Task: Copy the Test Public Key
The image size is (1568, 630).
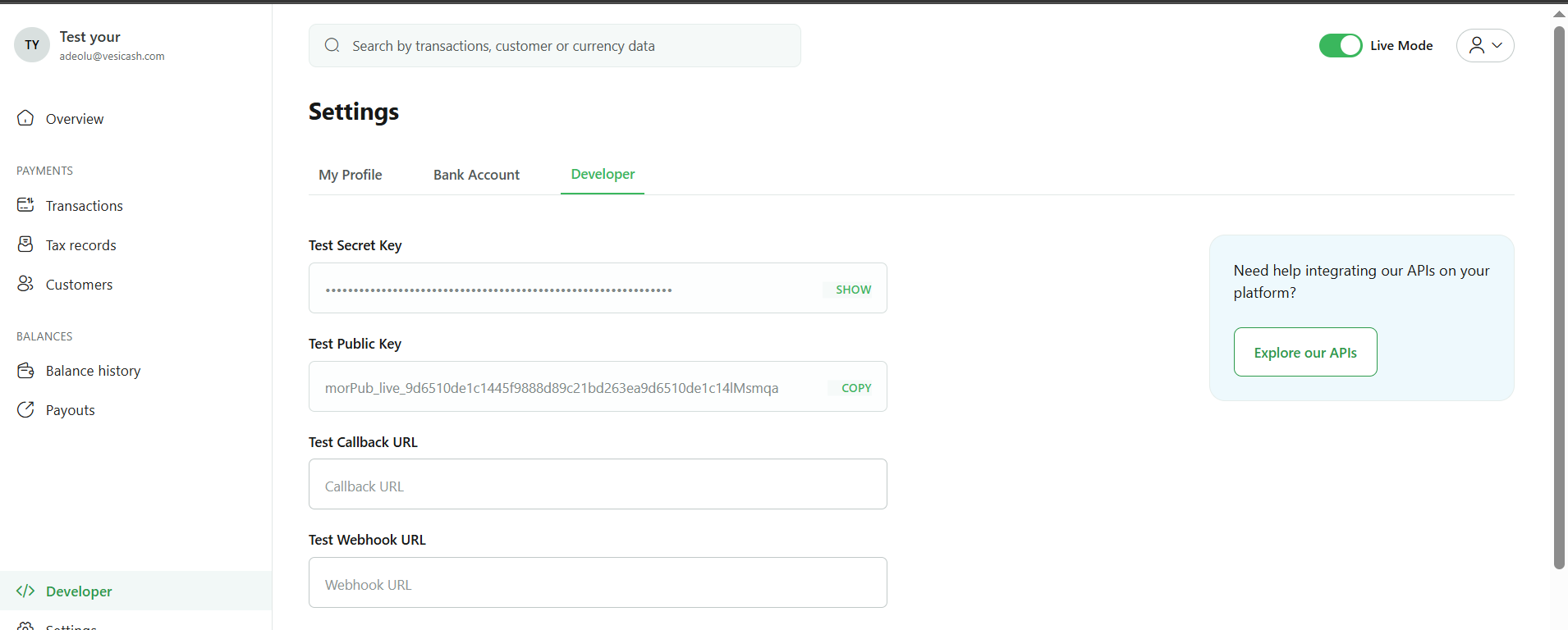Action: (x=855, y=388)
